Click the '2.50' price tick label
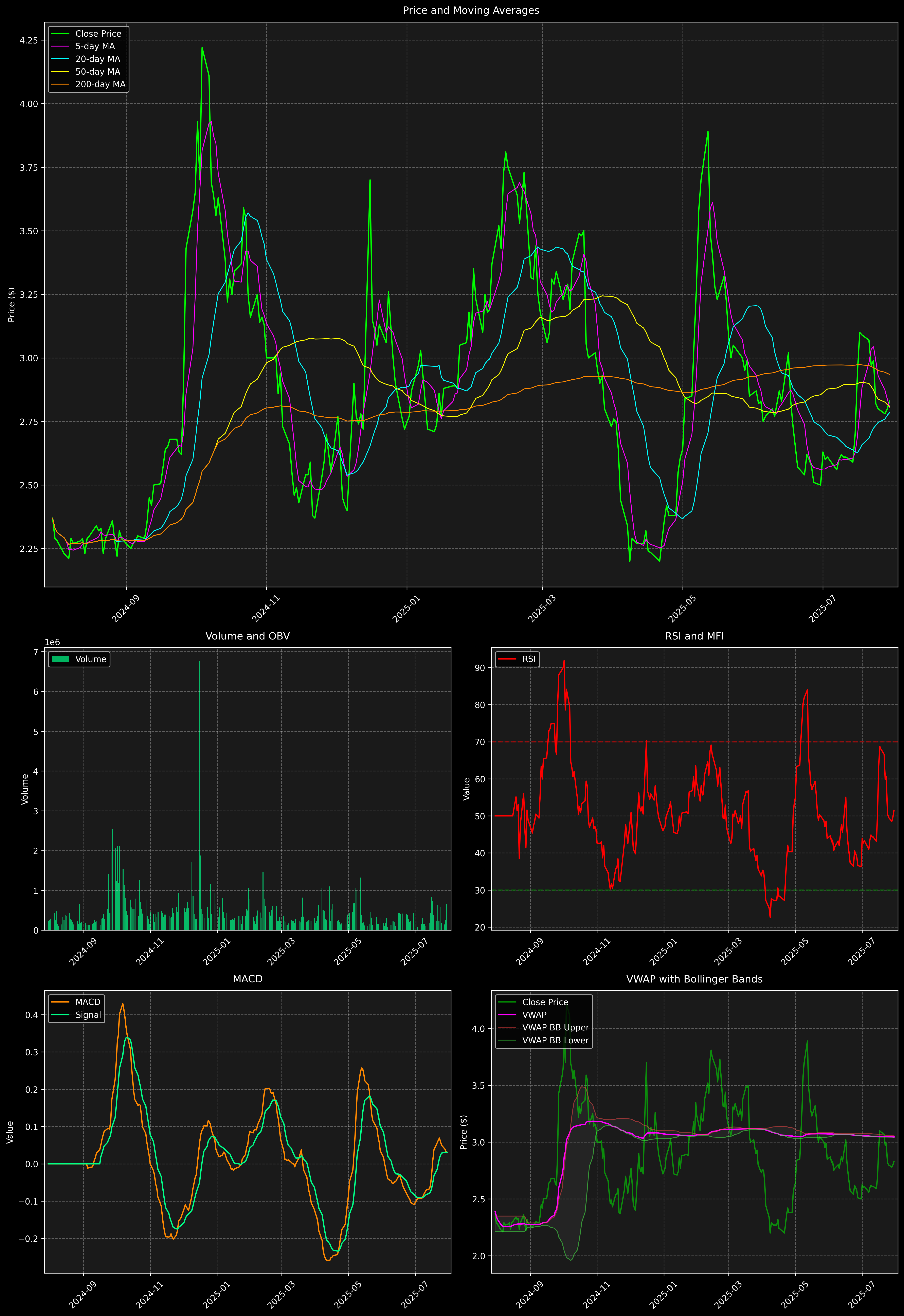The image size is (904, 1316). pos(29,485)
